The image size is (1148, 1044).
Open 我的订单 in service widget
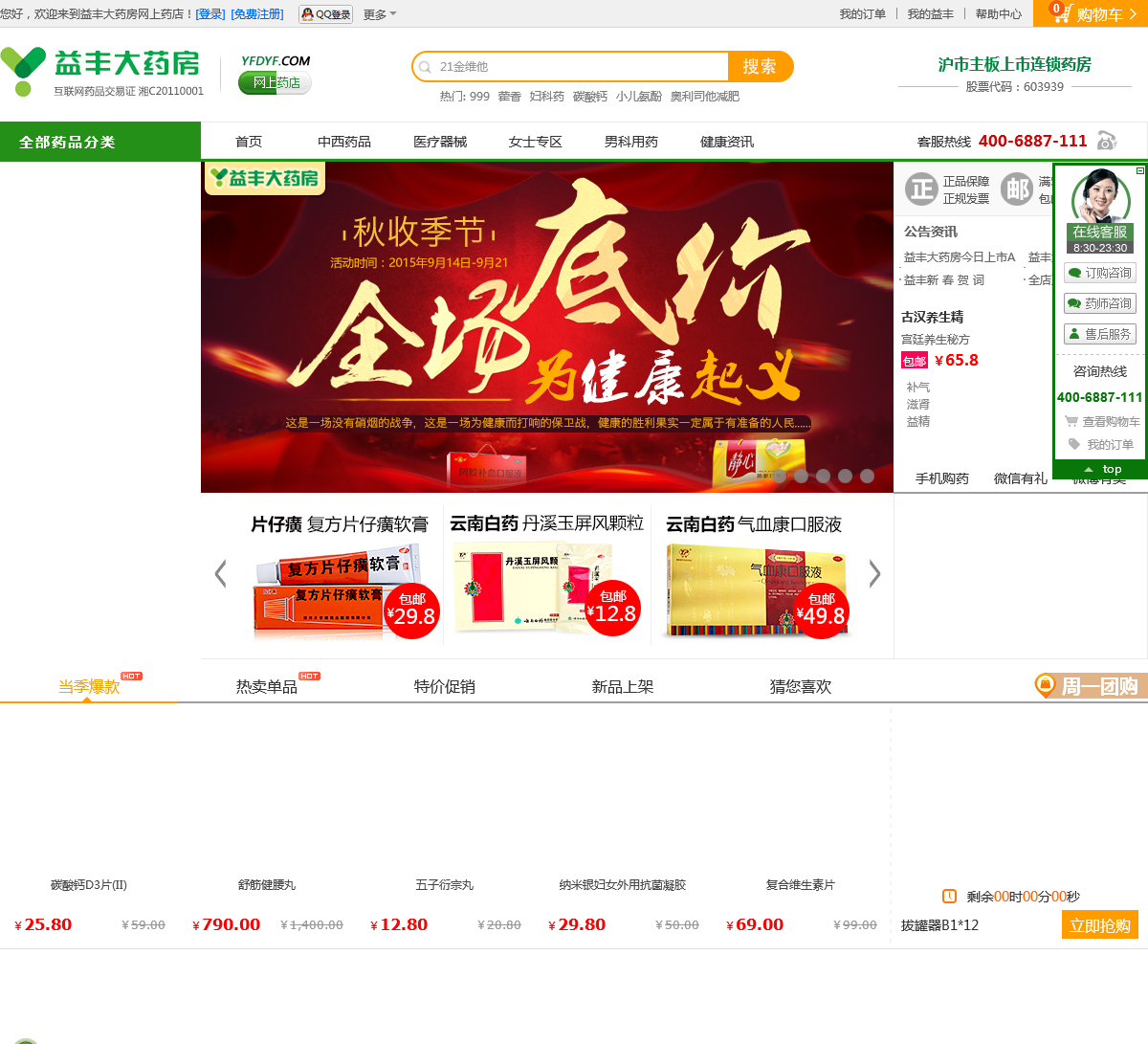click(1101, 444)
